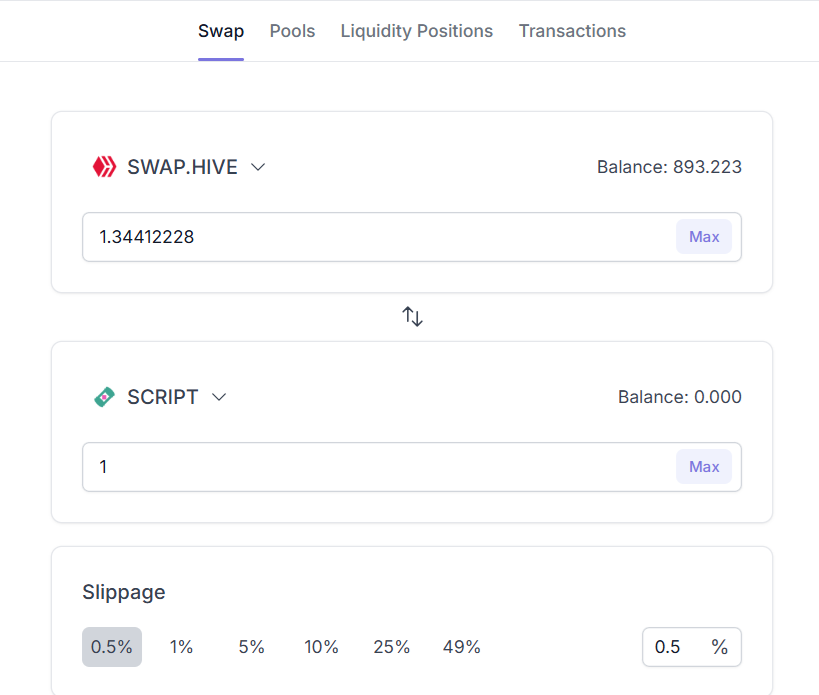The height and width of the screenshot is (695, 819).
Task: Go to the Transactions tab
Action: pyautogui.click(x=572, y=31)
